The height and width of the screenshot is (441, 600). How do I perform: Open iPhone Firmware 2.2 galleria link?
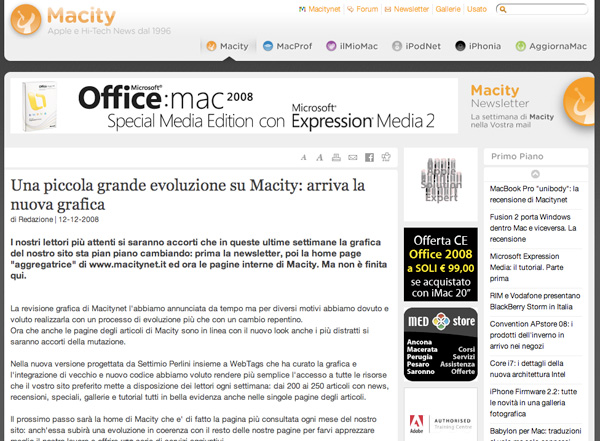coord(533,402)
